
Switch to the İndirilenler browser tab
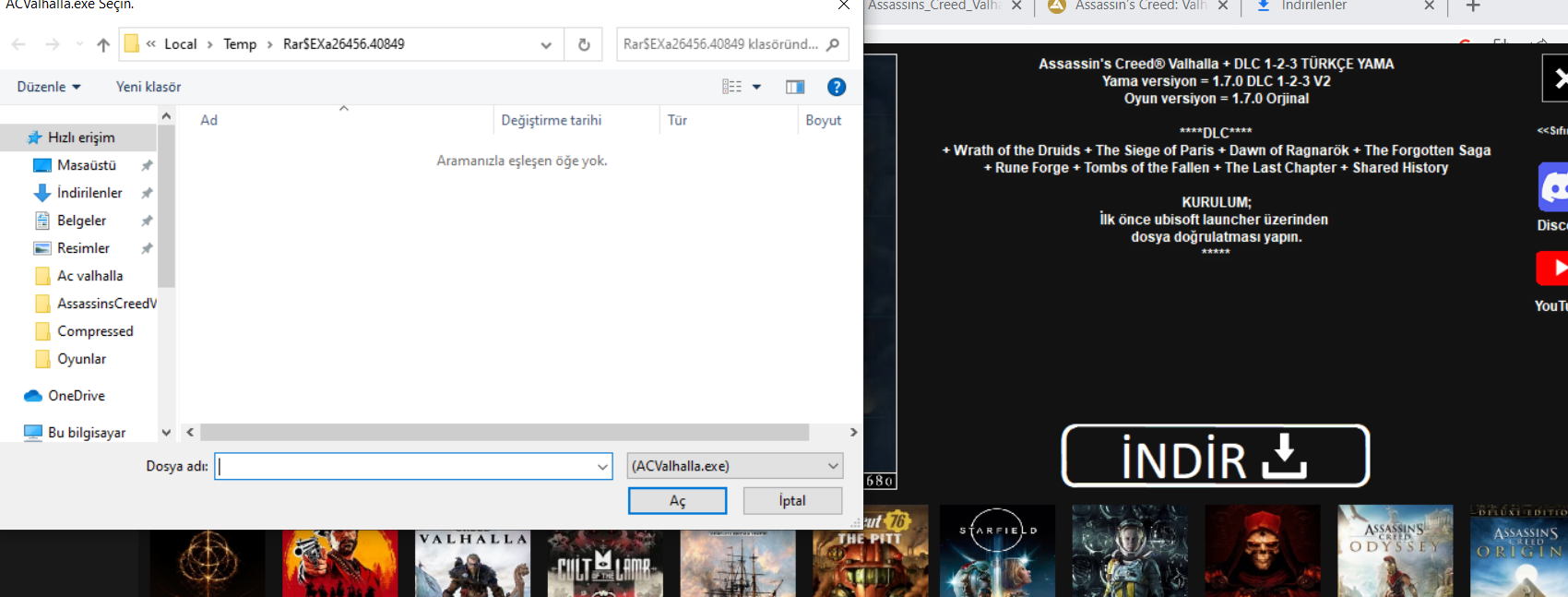click(x=1313, y=6)
